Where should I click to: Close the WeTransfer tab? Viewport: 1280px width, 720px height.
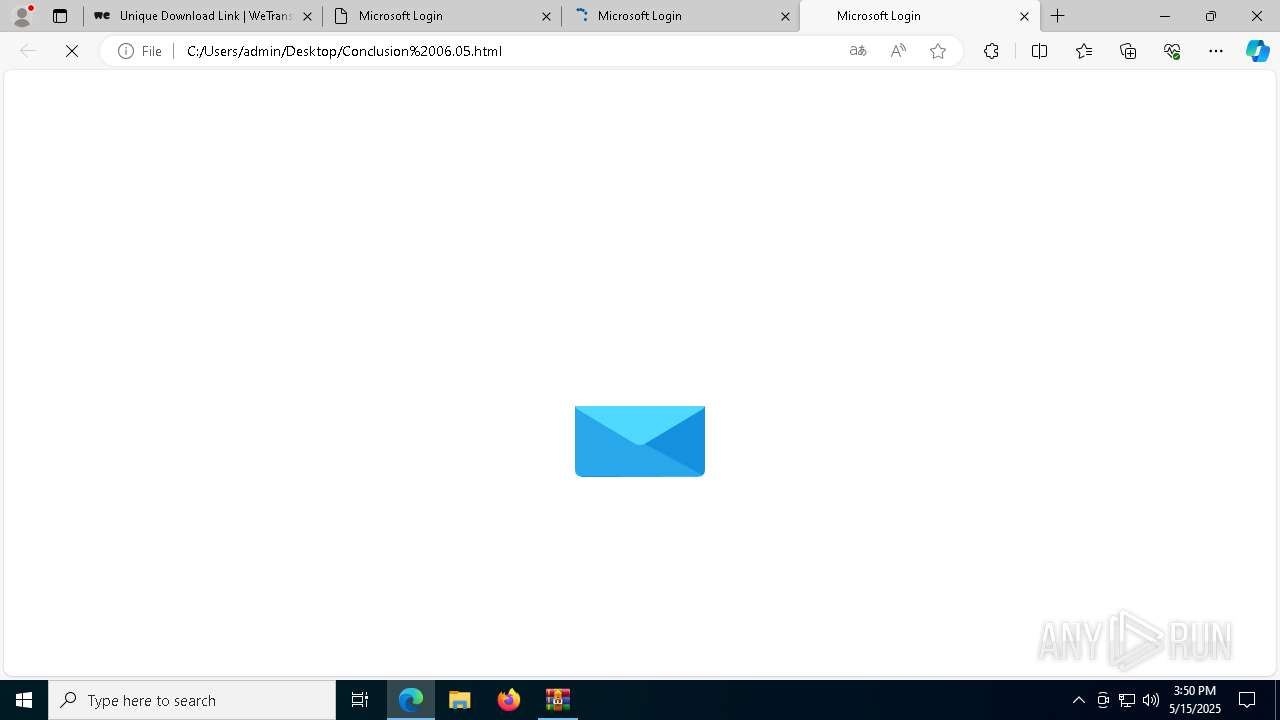(x=307, y=16)
